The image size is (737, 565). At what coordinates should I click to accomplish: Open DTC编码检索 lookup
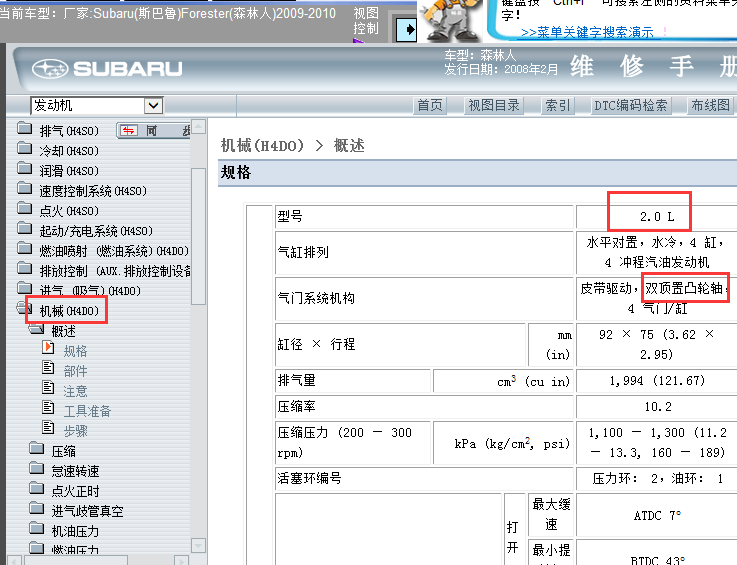630,105
